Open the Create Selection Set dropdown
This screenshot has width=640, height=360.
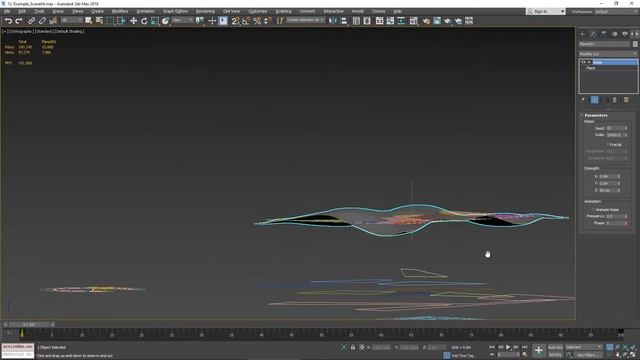pyautogui.click(x=306, y=20)
